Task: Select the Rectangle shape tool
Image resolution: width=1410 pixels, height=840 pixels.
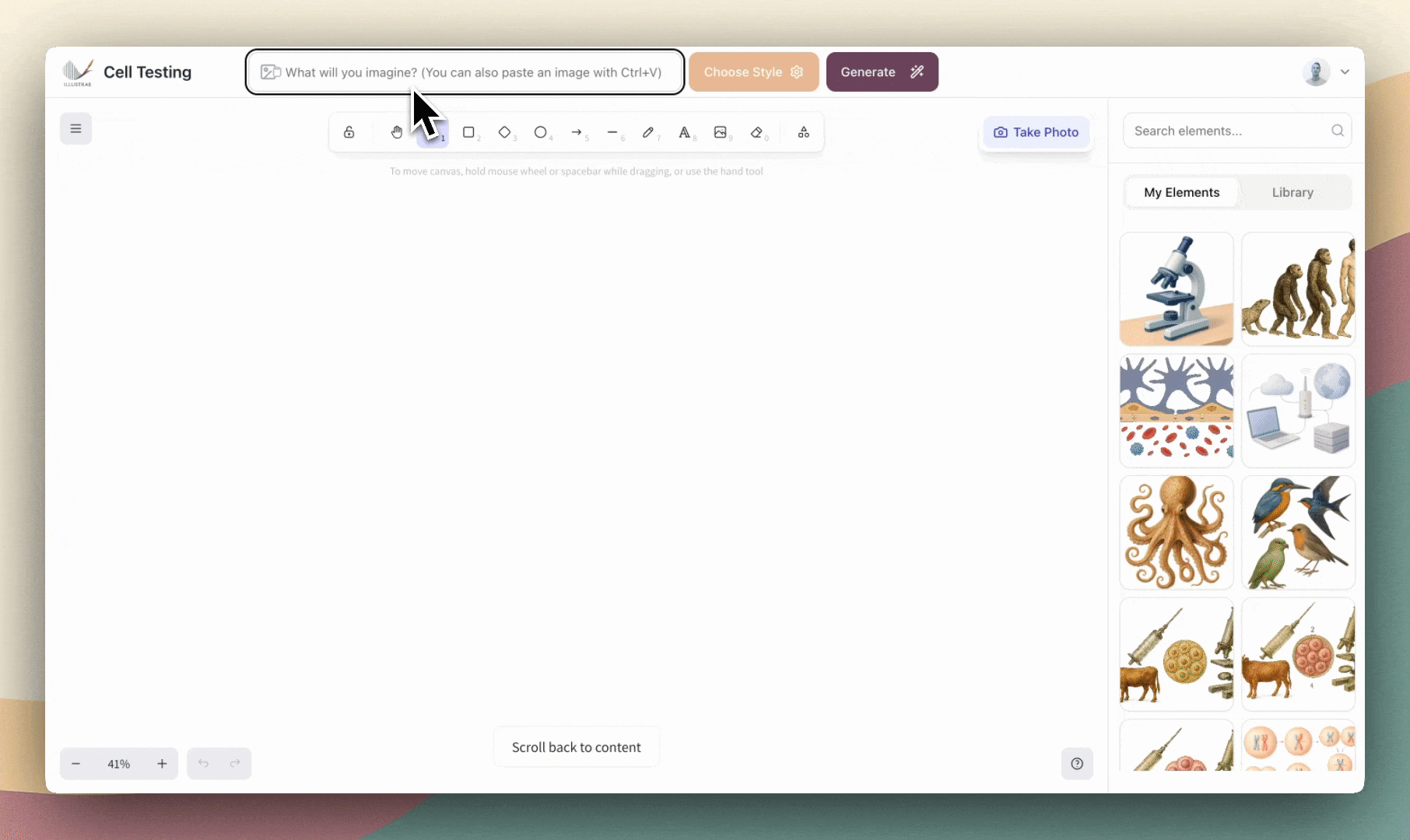Action: pyautogui.click(x=468, y=132)
